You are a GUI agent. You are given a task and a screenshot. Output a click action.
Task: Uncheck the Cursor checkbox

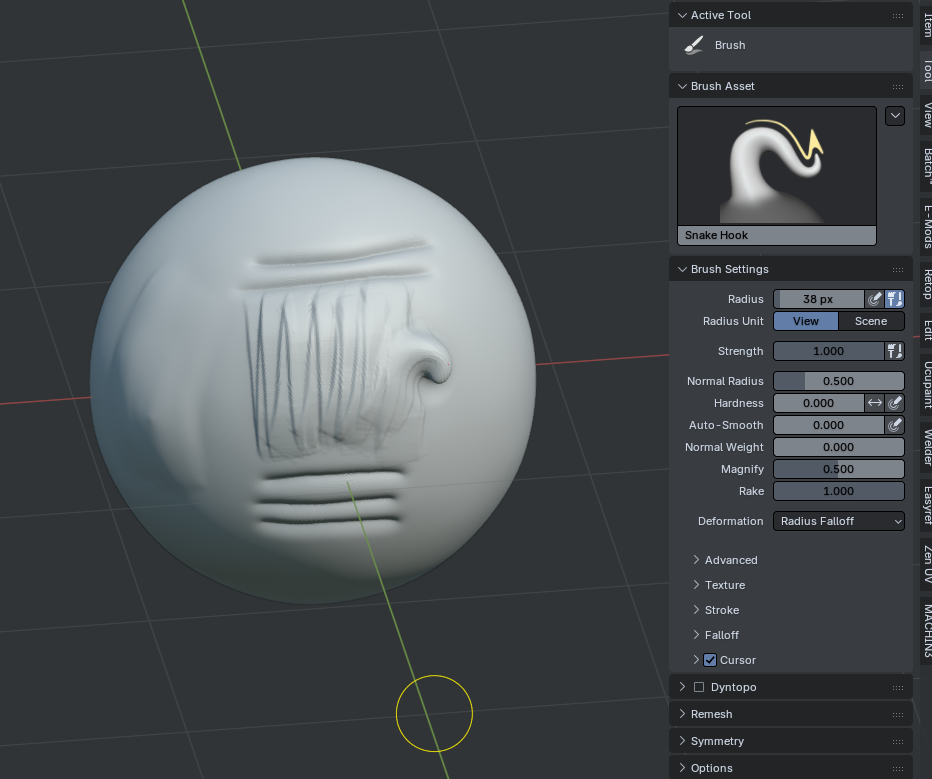(710, 660)
